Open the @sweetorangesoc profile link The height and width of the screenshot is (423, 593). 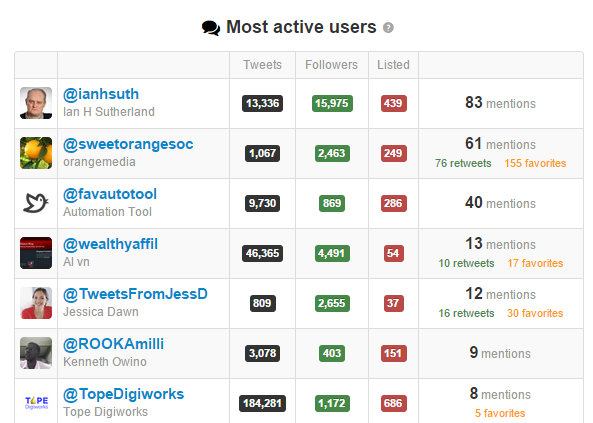click(x=128, y=144)
